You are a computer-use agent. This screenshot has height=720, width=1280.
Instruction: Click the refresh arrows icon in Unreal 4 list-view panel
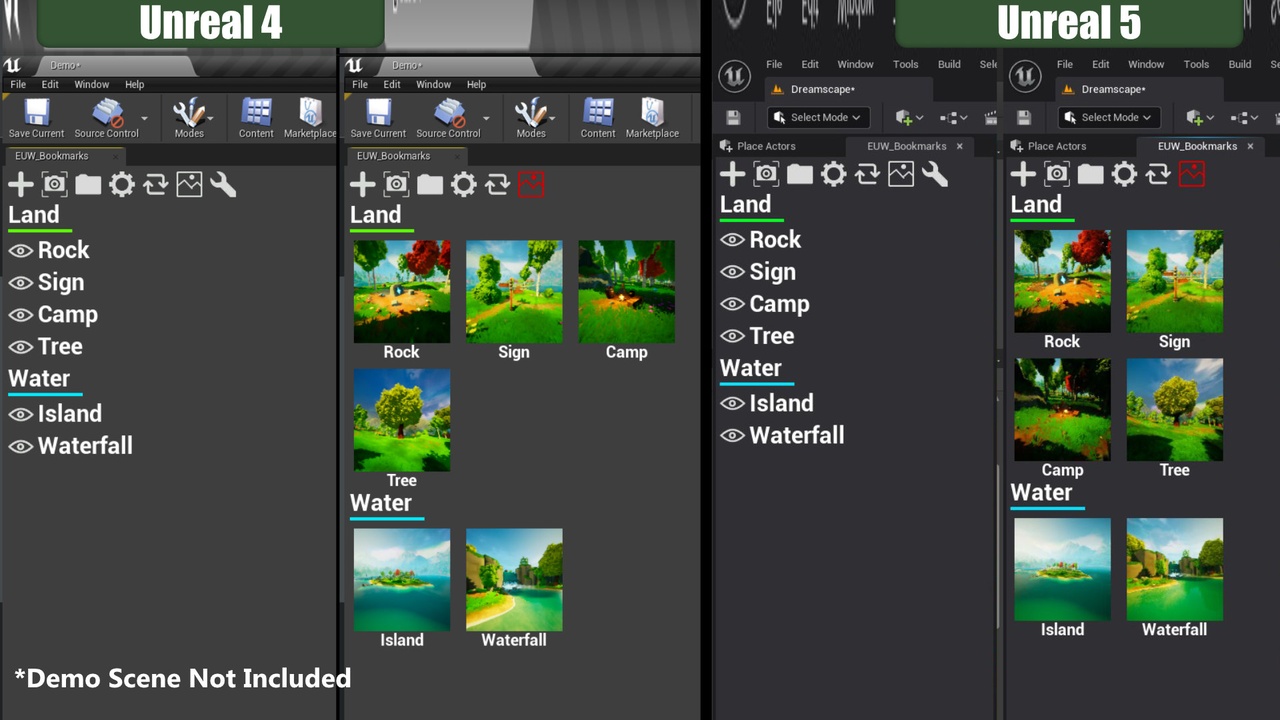point(155,184)
